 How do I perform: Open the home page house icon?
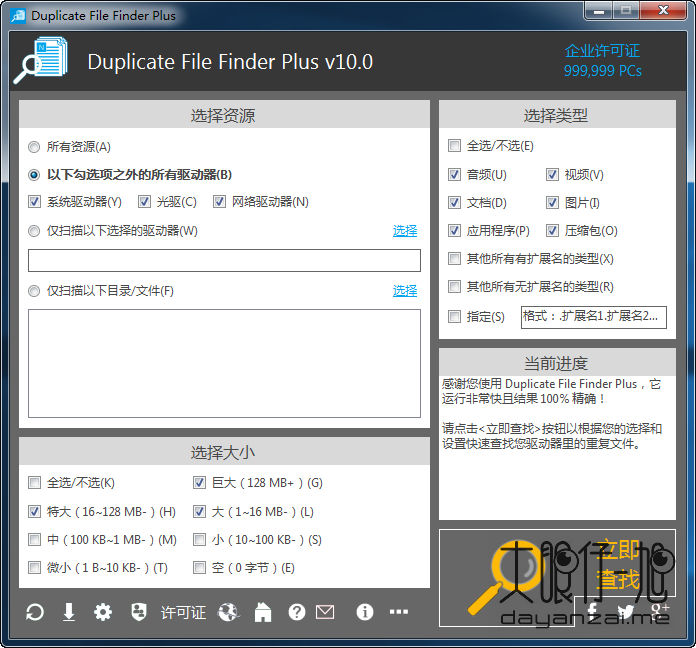point(263,612)
